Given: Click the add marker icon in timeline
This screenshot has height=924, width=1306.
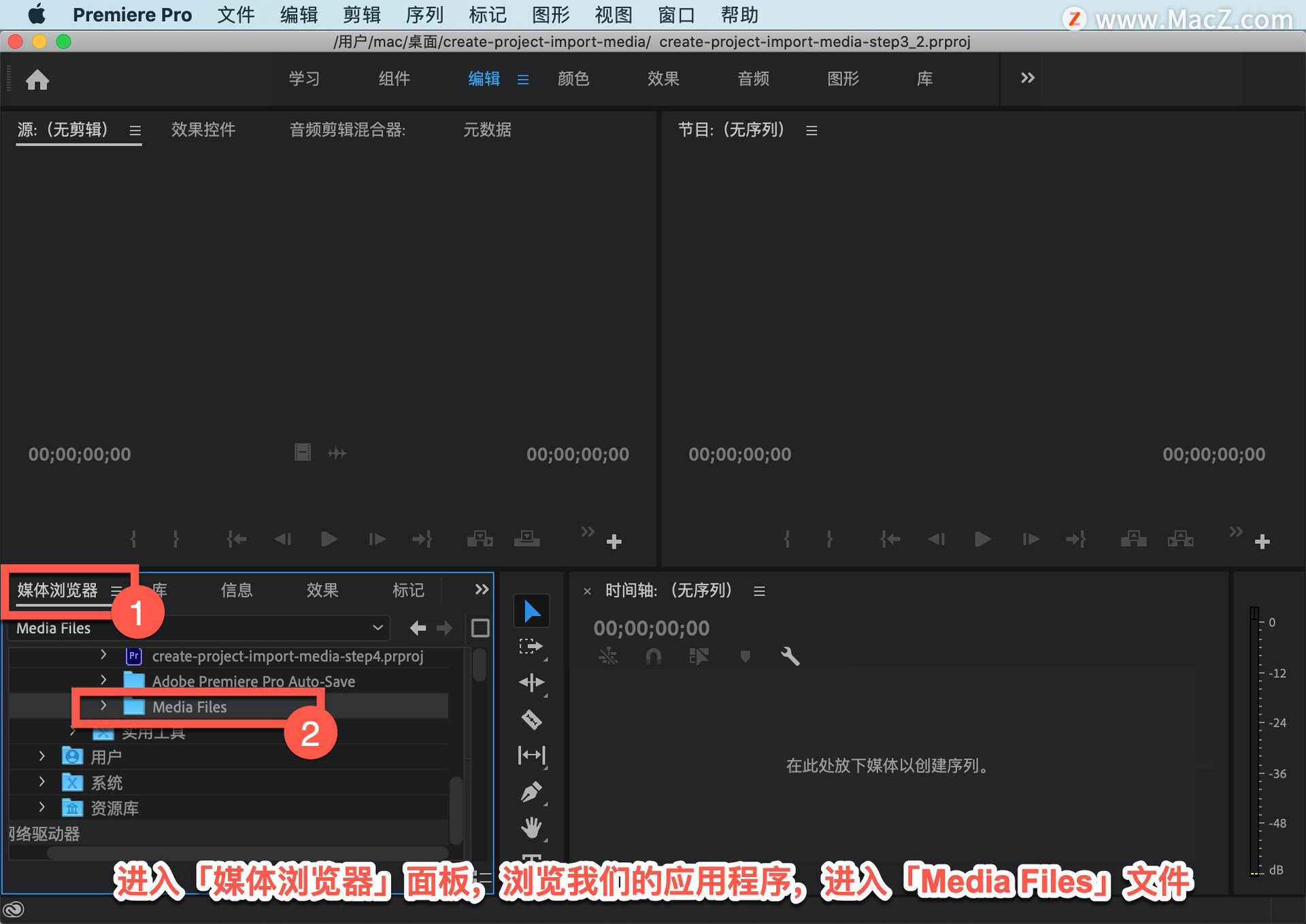Looking at the screenshot, I should (746, 656).
